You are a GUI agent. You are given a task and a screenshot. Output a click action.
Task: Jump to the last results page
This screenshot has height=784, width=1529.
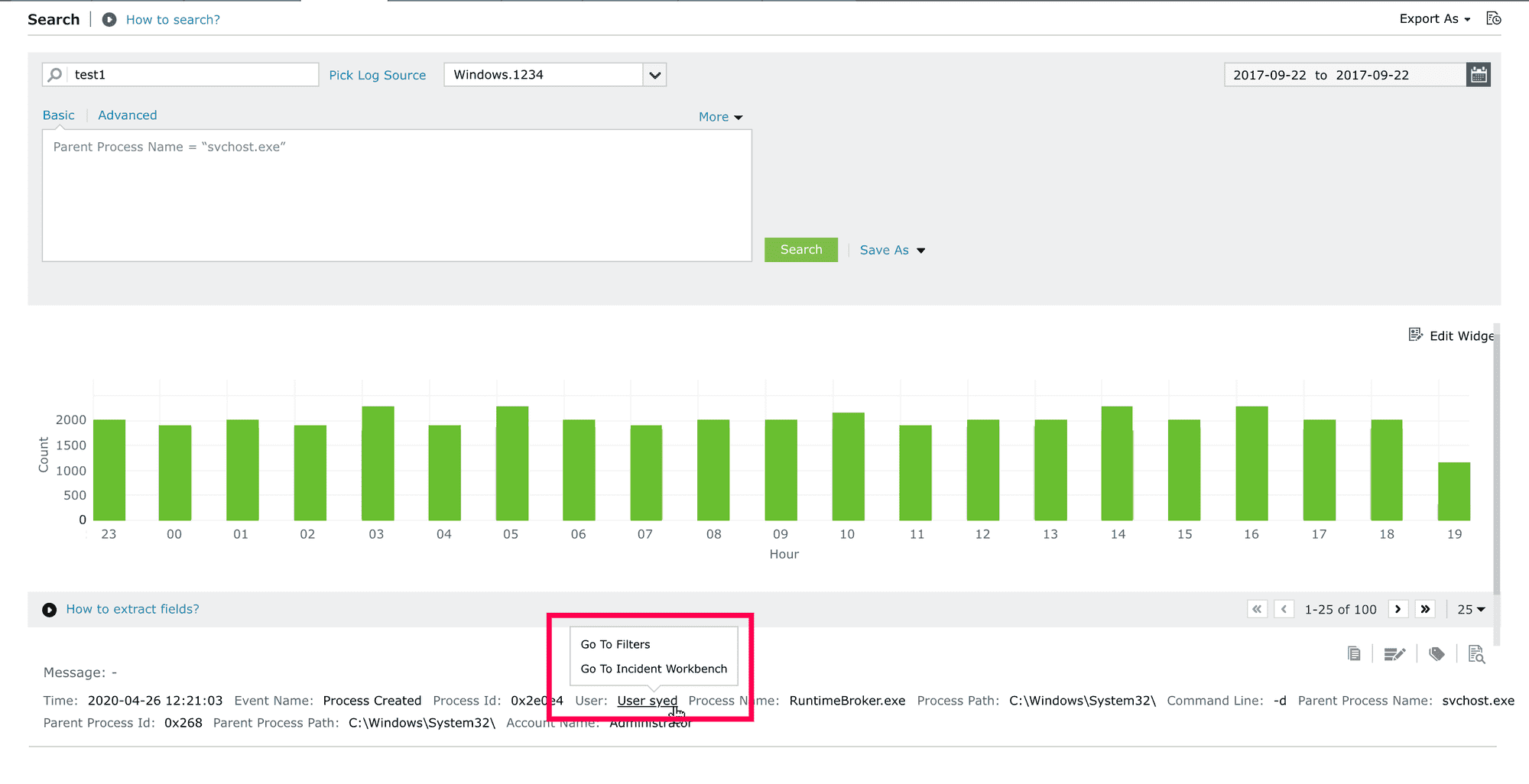pos(1425,609)
